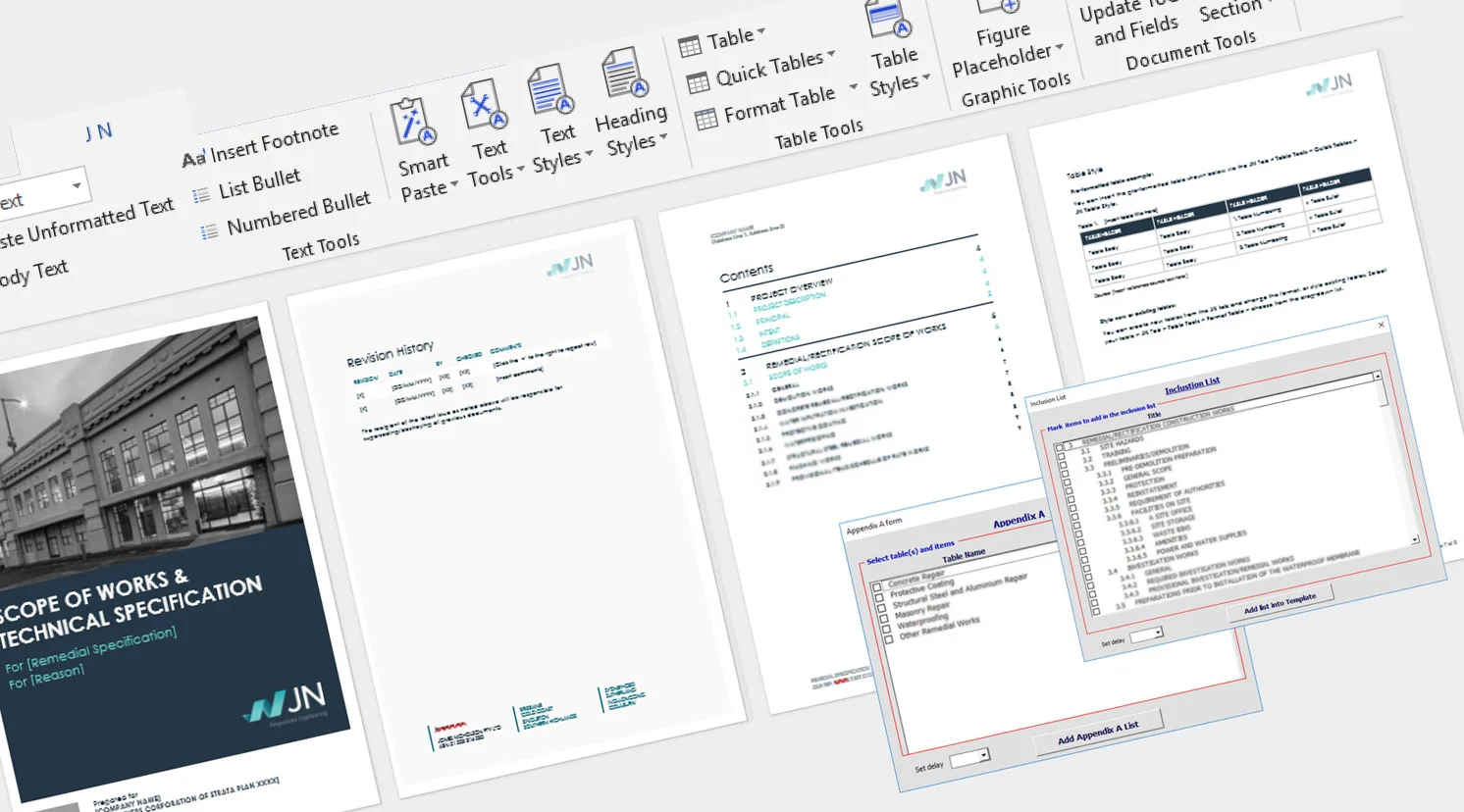Click the Text Styles page icon
This screenshot has width=1464, height=812.
click(x=550, y=91)
